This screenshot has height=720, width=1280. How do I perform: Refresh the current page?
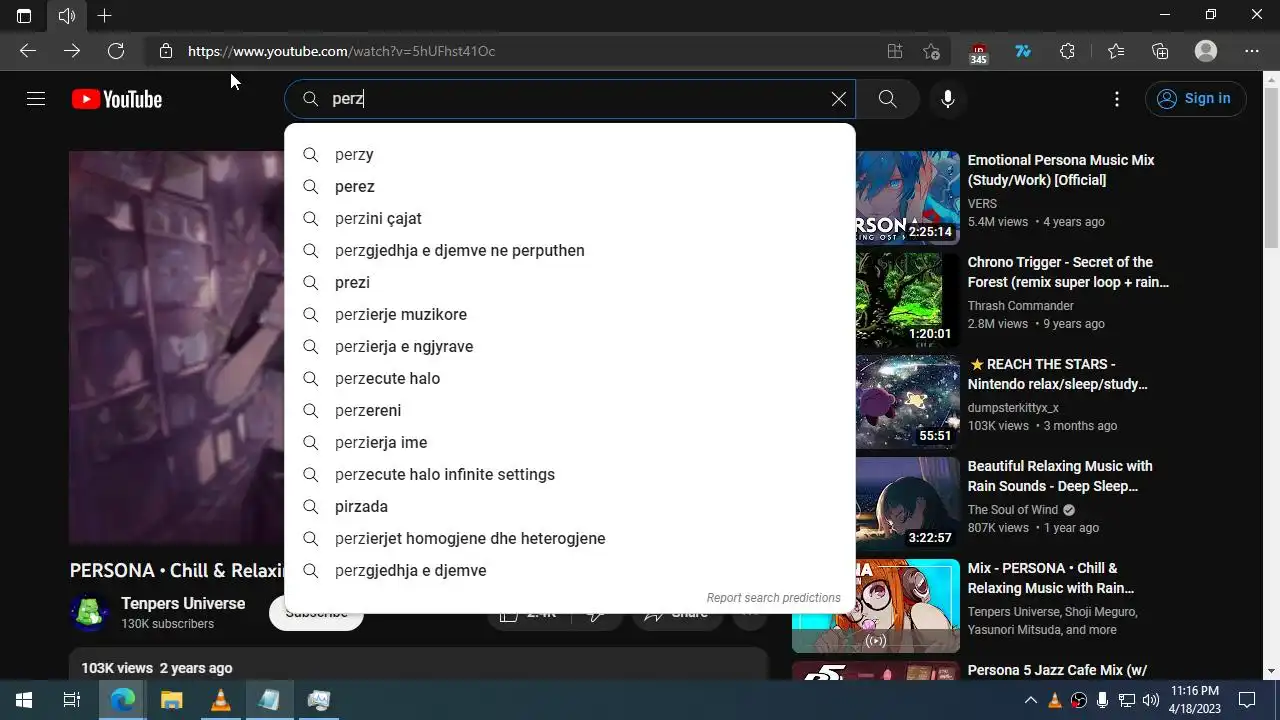[x=116, y=51]
